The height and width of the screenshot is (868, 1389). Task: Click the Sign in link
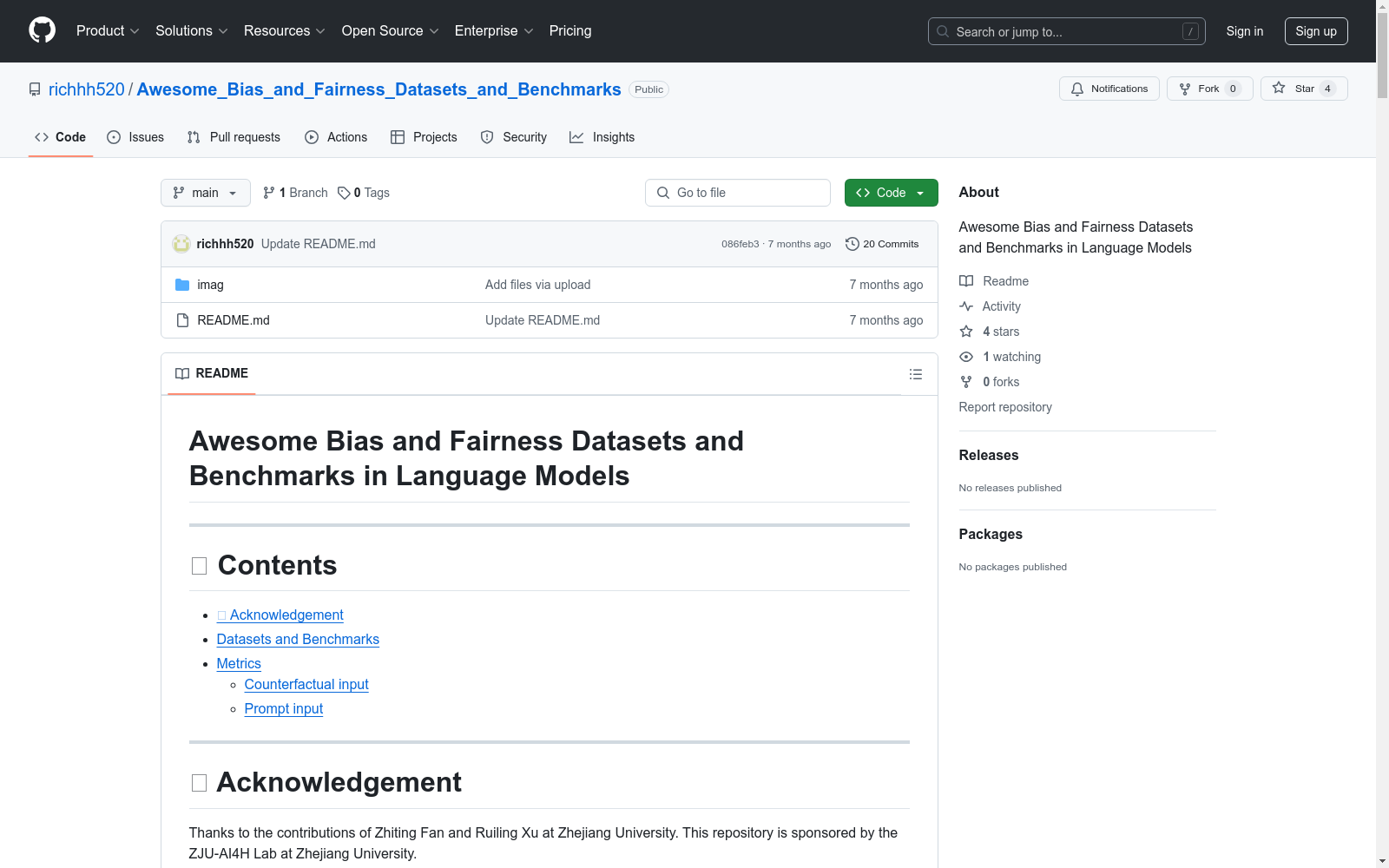(1245, 31)
